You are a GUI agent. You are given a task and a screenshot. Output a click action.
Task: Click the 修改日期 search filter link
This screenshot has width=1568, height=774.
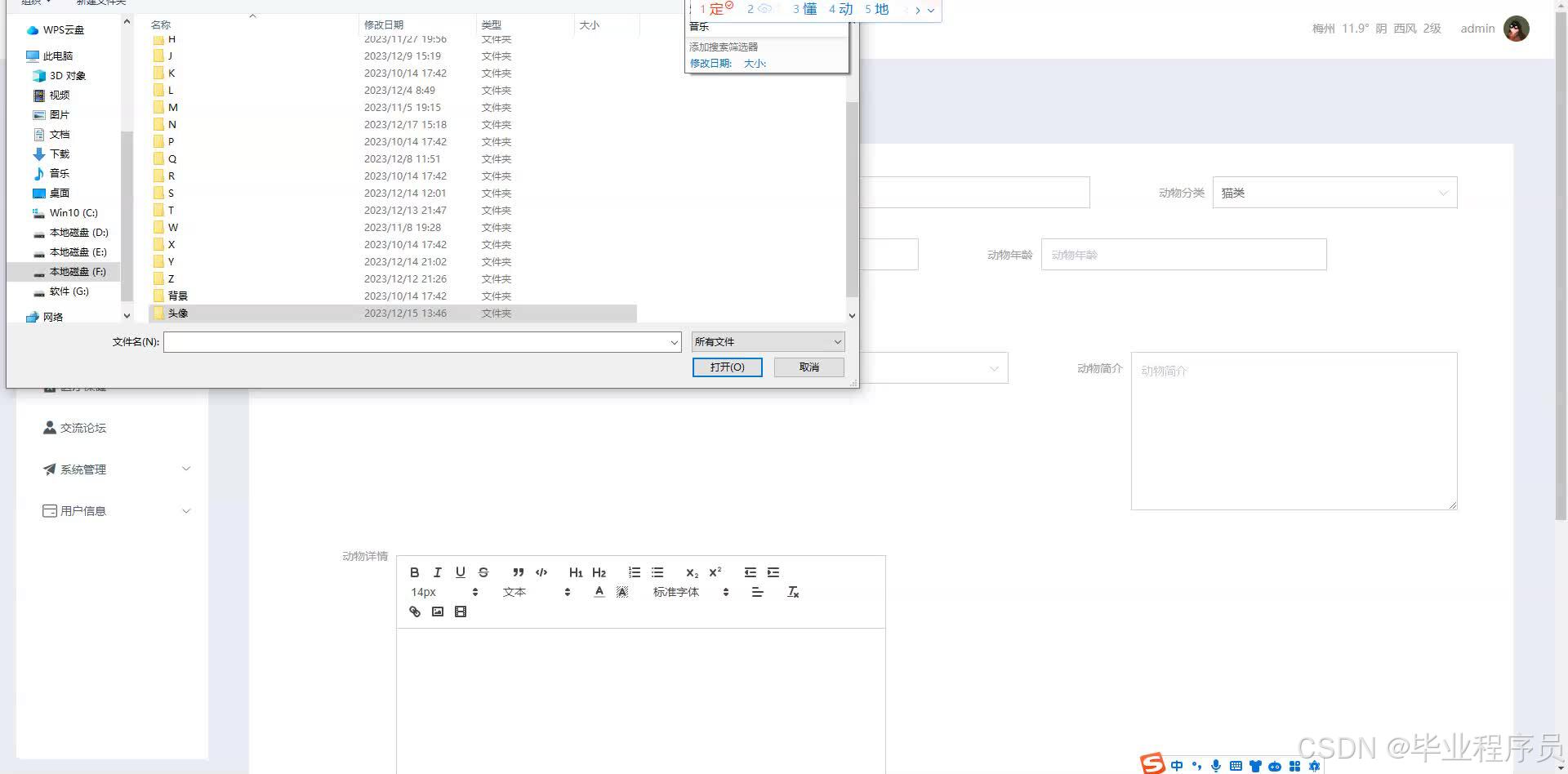(710, 63)
